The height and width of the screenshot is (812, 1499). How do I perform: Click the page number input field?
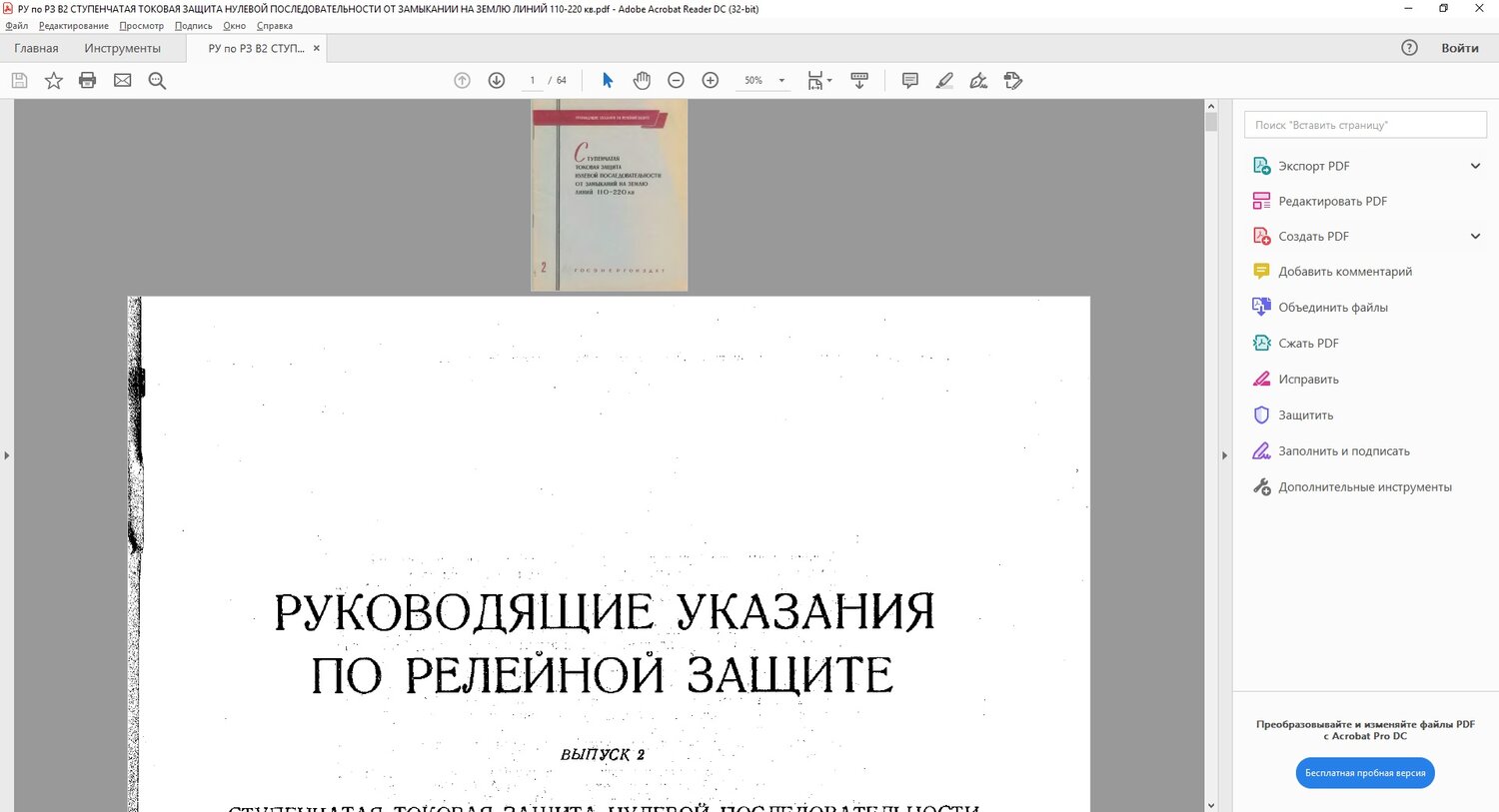click(530, 80)
